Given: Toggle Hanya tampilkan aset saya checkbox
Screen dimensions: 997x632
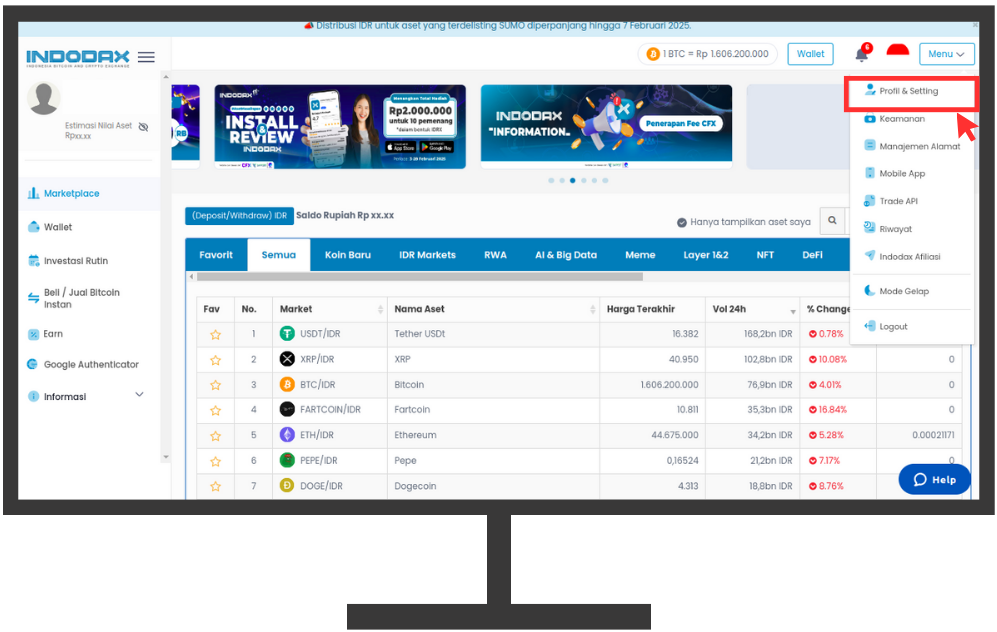Looking at the screenshot, I should pos(682,222).
